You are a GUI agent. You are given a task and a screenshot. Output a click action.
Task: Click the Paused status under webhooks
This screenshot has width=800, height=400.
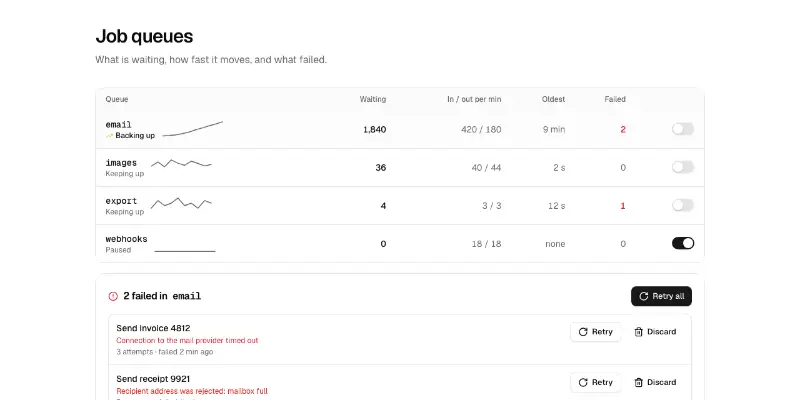coord(118,250)
